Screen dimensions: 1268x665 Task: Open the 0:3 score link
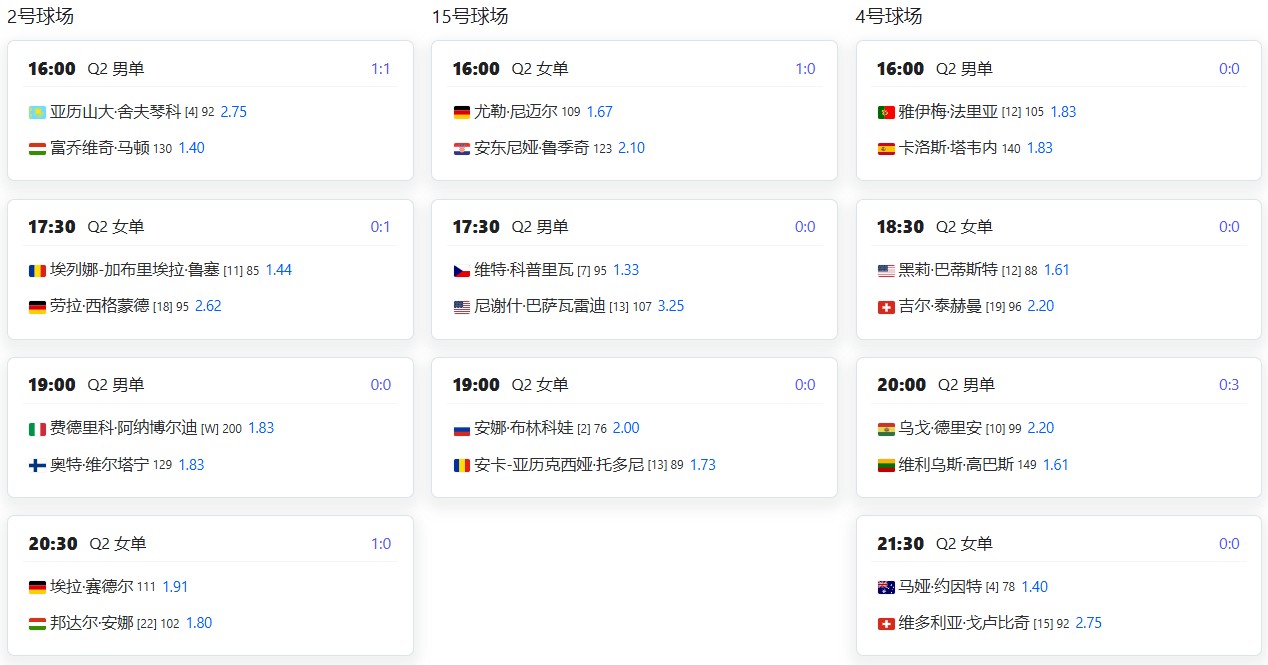point(1229,385)
